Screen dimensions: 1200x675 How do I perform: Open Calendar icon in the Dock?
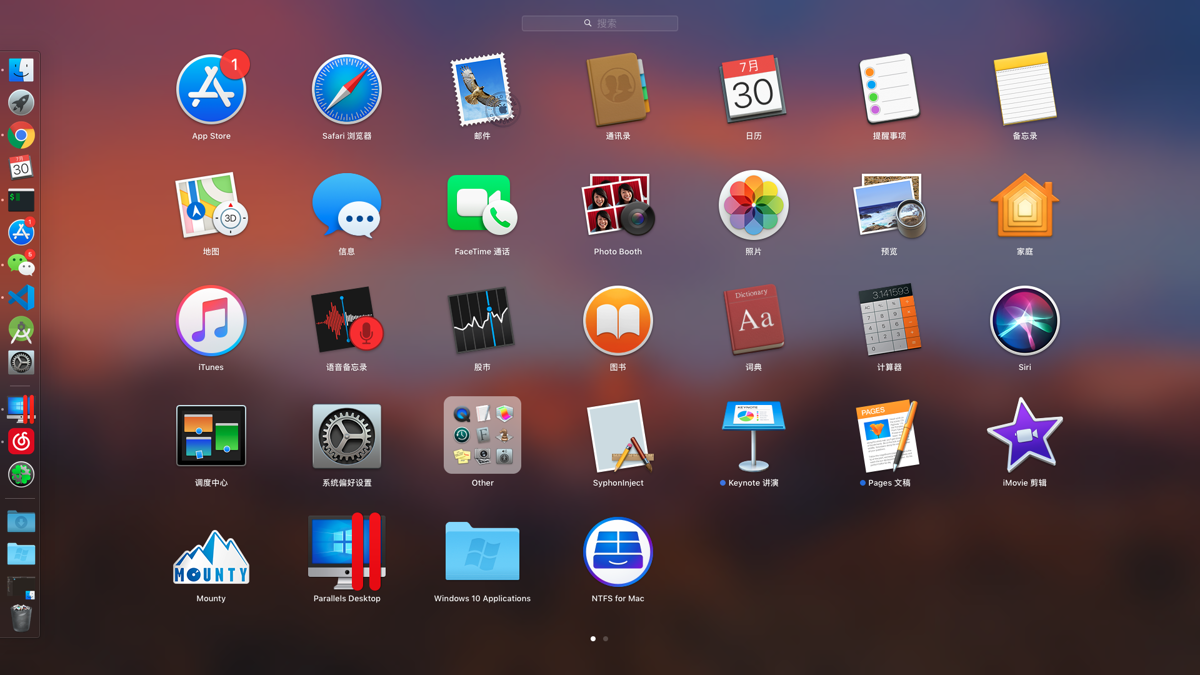point(21,167)
